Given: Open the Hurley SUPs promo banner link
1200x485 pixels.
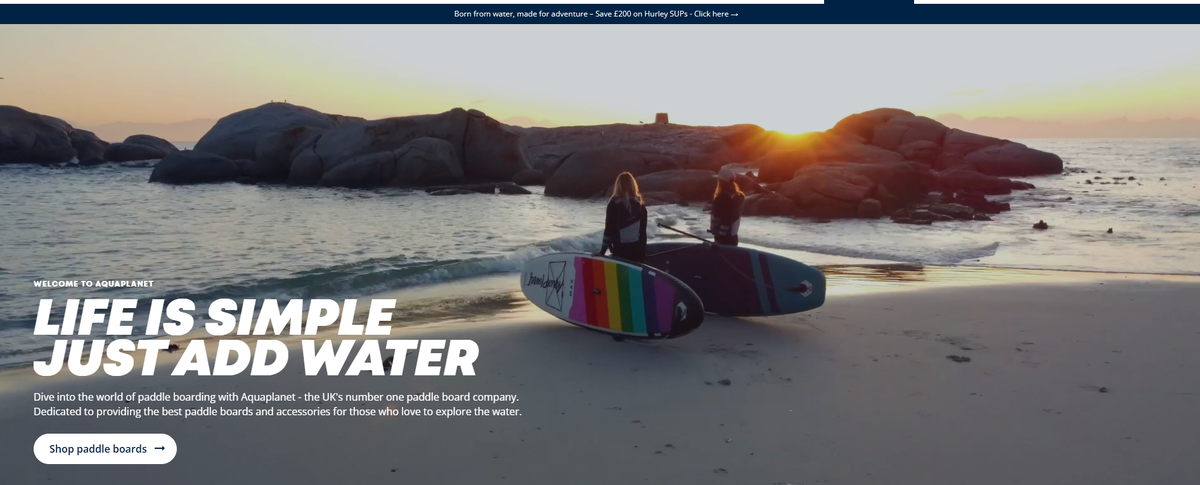Looking at the screenshot, I should click(x=596, y=15).
